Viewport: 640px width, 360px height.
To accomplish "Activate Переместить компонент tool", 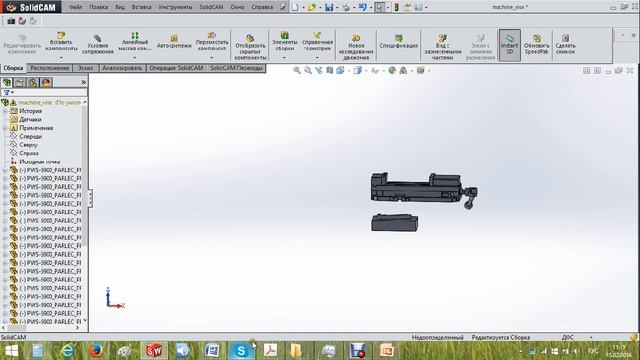I will (212, 42).
